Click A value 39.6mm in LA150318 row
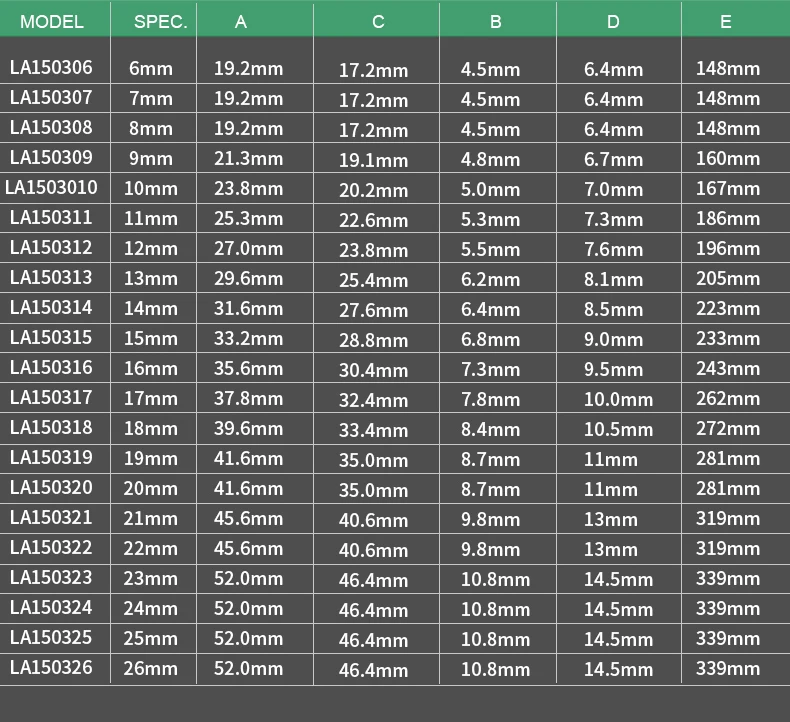The width and height of the screenshot is (790, 722). coord(248,428)
